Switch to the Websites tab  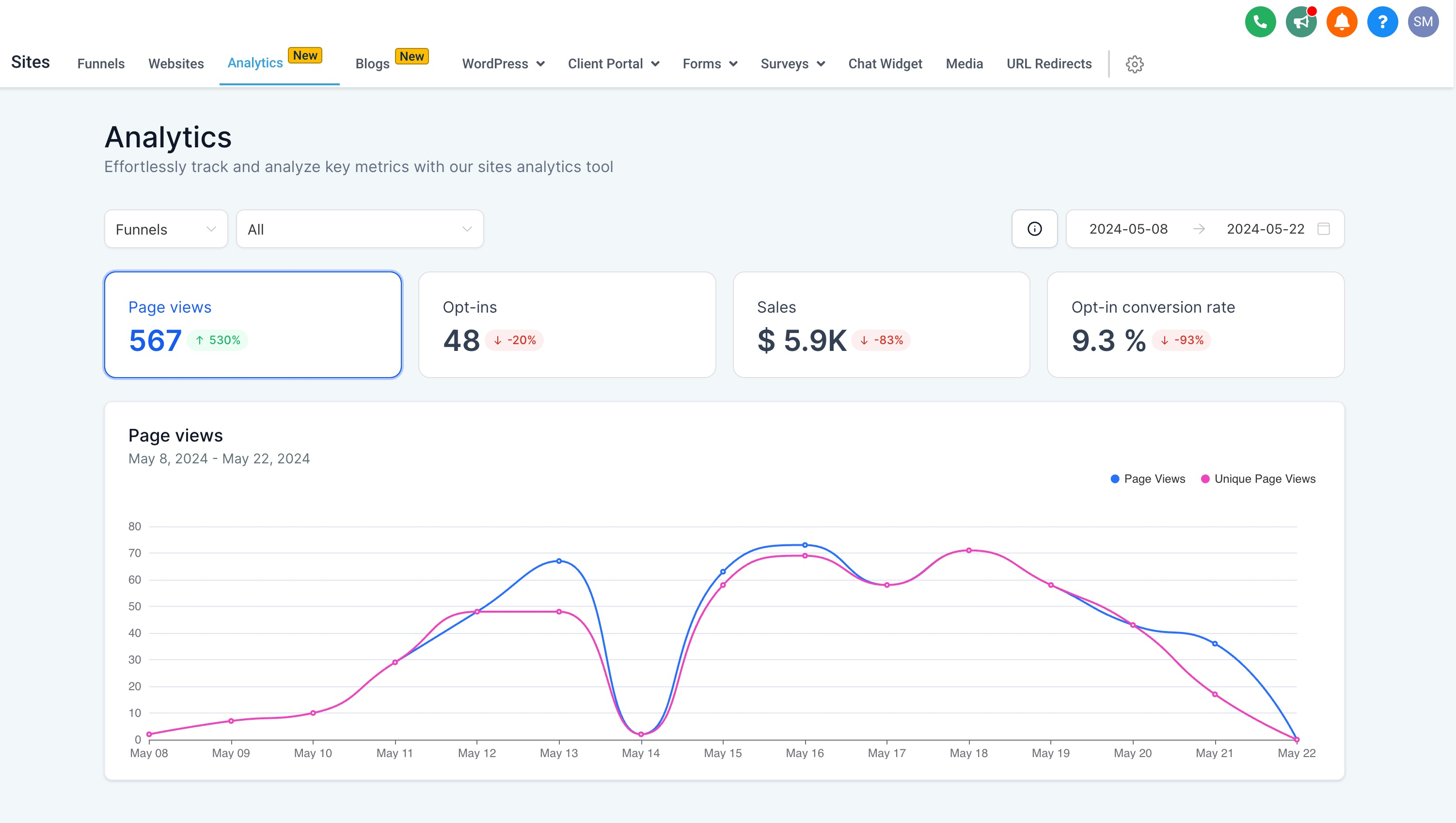pyautogui.click(x=176, y=64)
